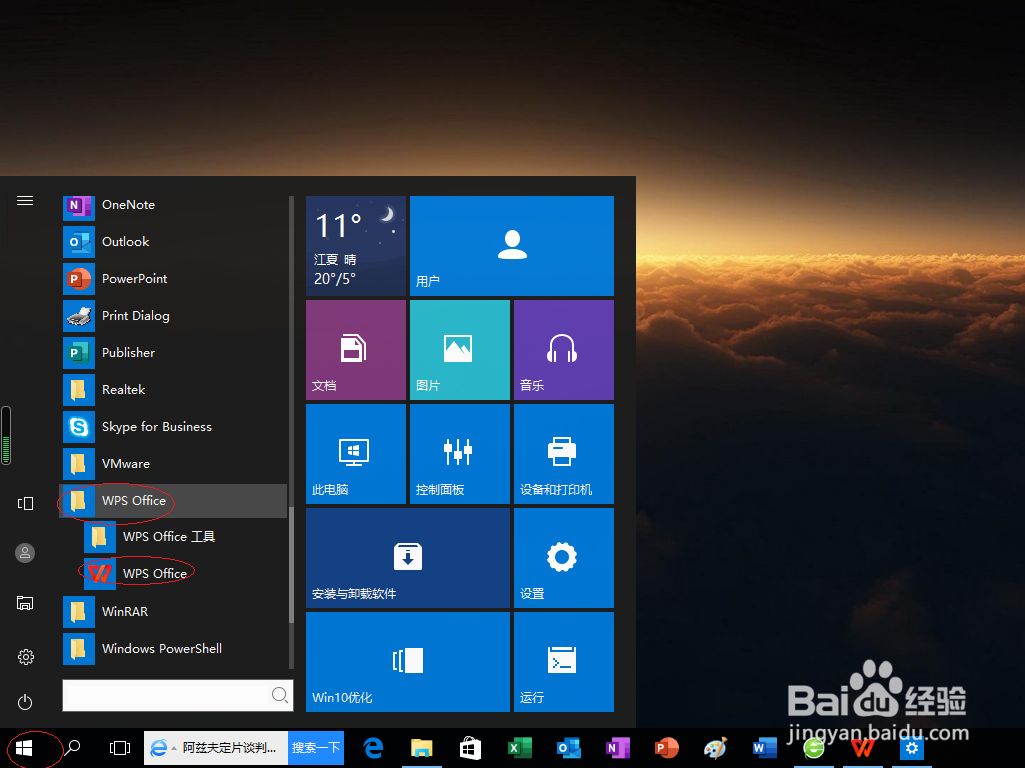Screen dimensions: 1025x768
Task: Launch Outlook from the Start menu list
Action: 175,242
